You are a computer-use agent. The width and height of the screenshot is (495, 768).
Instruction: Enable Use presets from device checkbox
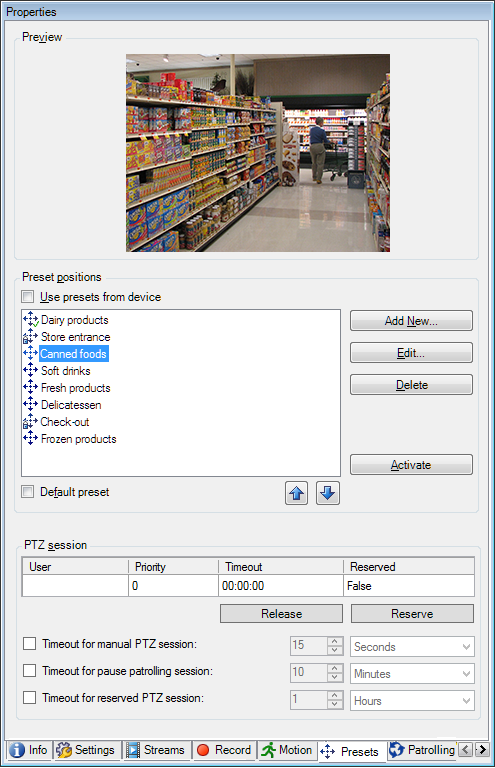[x=28, y=297]
